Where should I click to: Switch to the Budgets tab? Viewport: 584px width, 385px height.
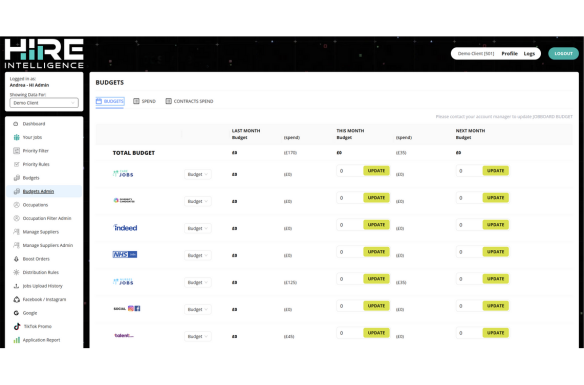point(110,101)
